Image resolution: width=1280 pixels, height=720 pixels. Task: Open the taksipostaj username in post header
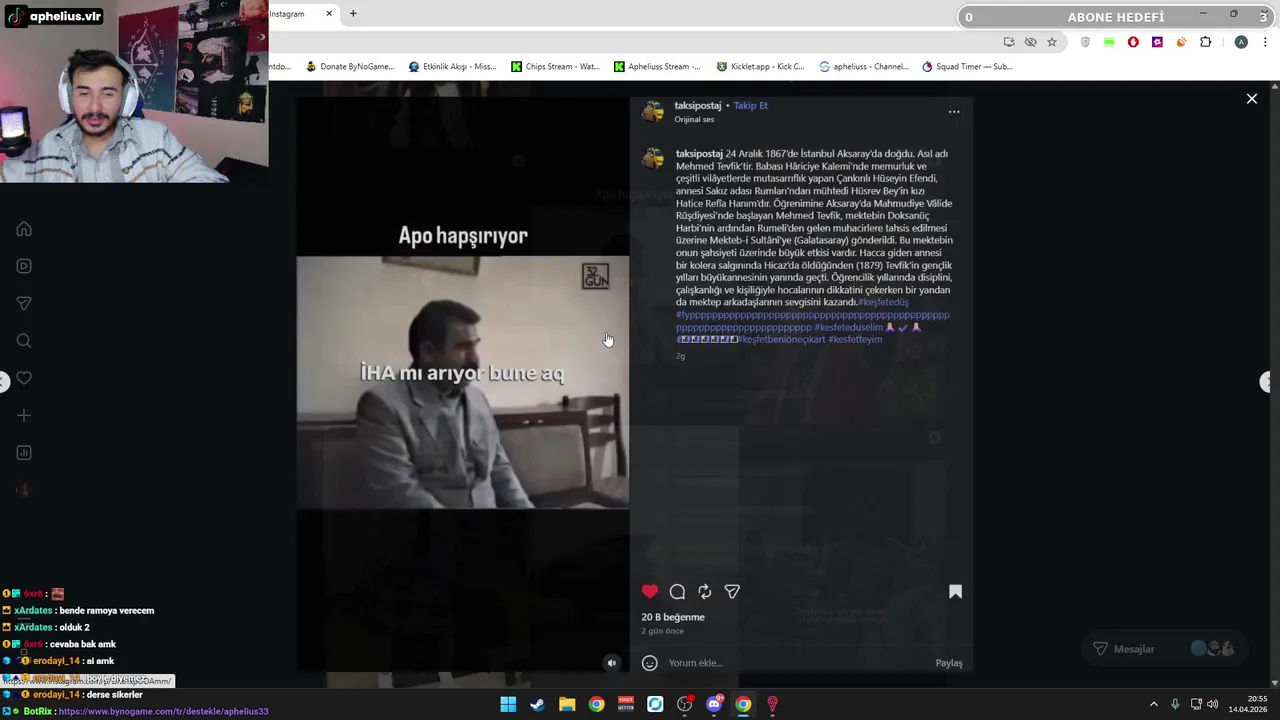pos(697,105)
